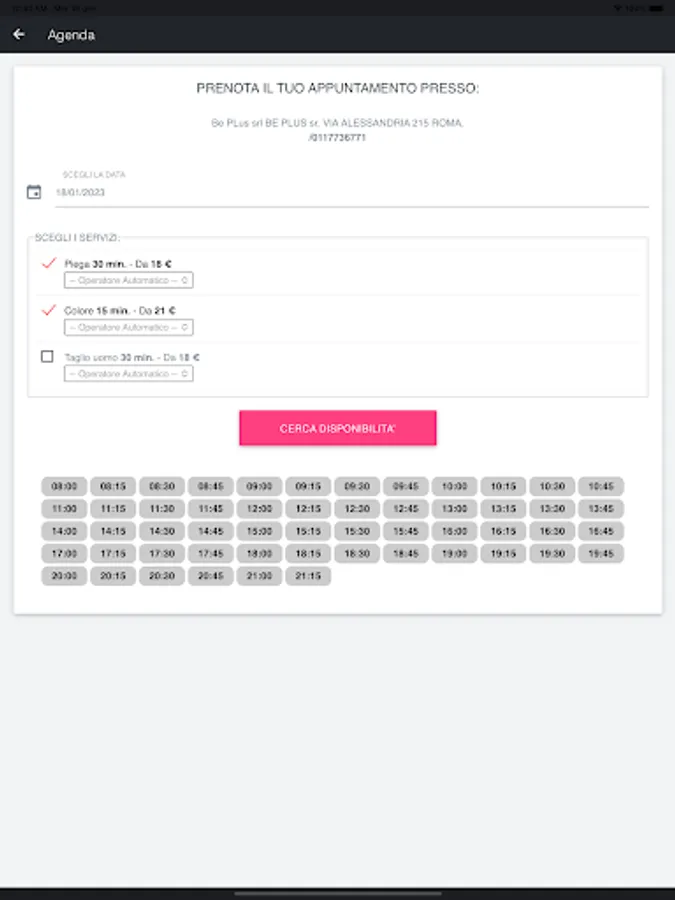
Task: Click the date input field 18/01/2023
Action: [x=352, y=192]
